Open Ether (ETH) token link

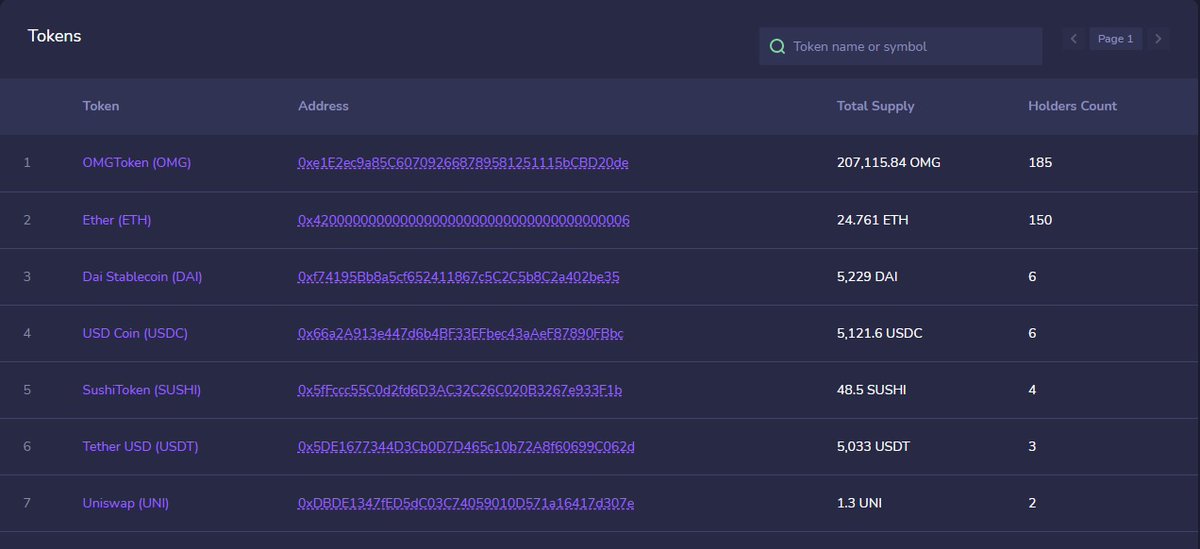click(x=117, y=220)
